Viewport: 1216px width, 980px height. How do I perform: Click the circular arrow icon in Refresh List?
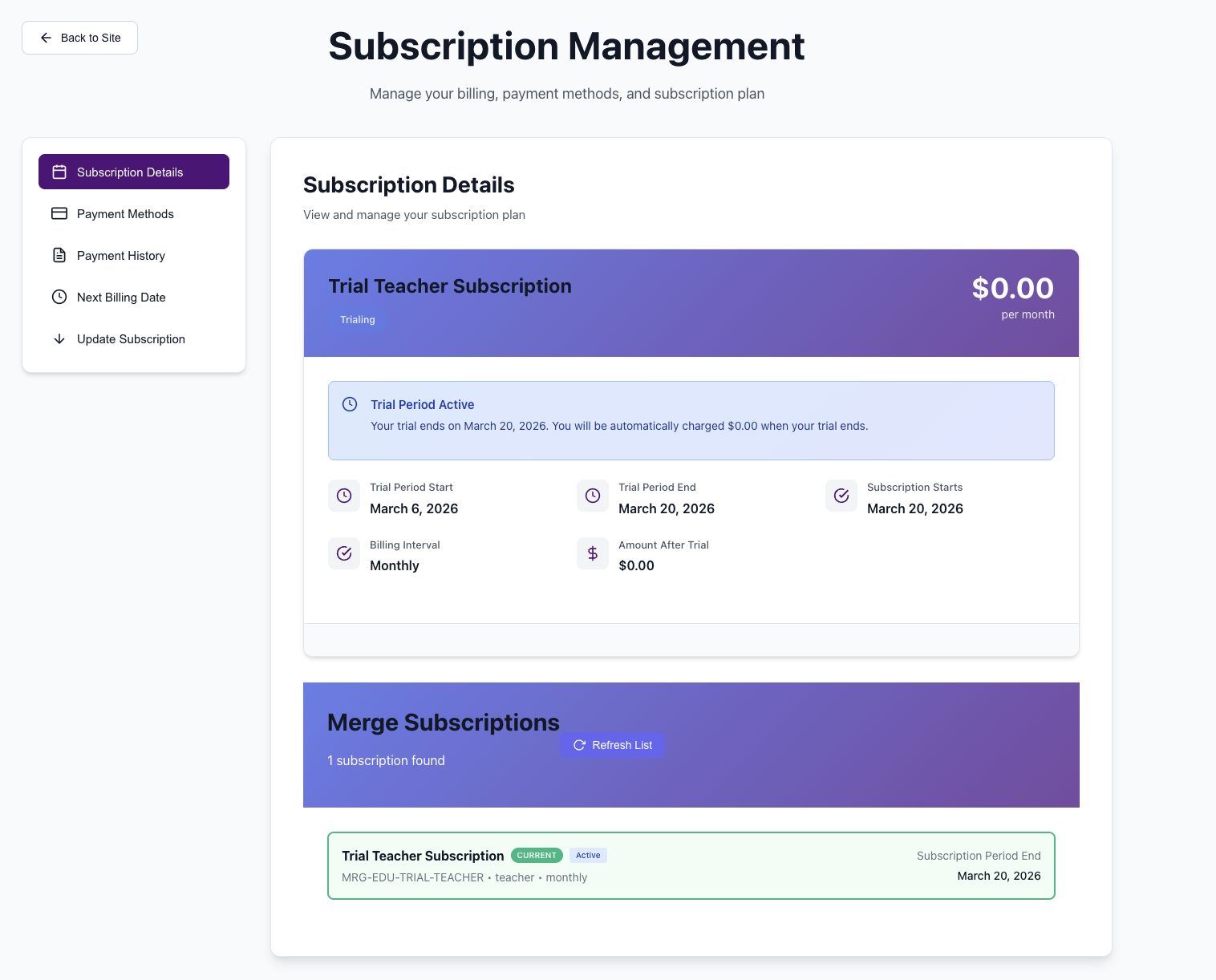[x=579, y=745]
